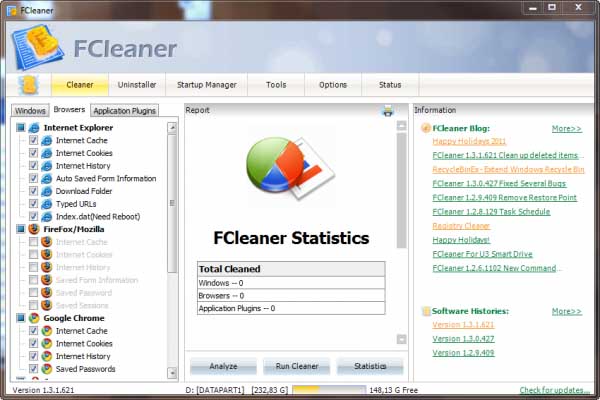The width and height of the screenshot is (600, 400).
Task: Click the IE icon beside Index.dat entry
Action: [47, 217]
